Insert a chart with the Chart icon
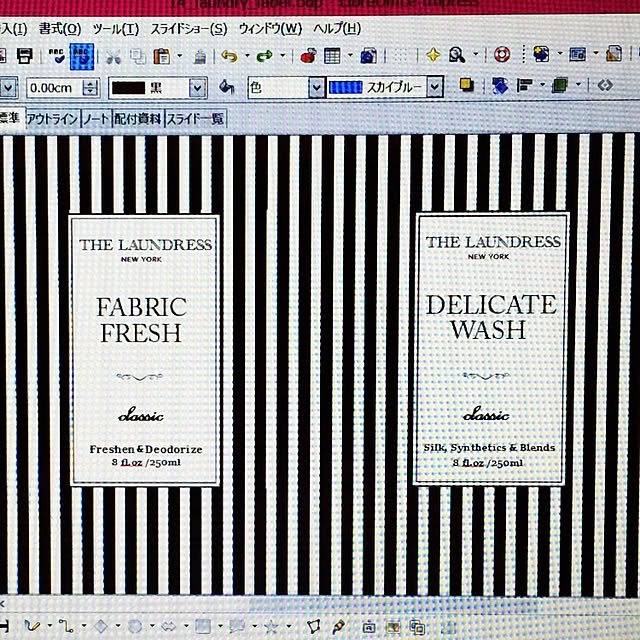 309,56
